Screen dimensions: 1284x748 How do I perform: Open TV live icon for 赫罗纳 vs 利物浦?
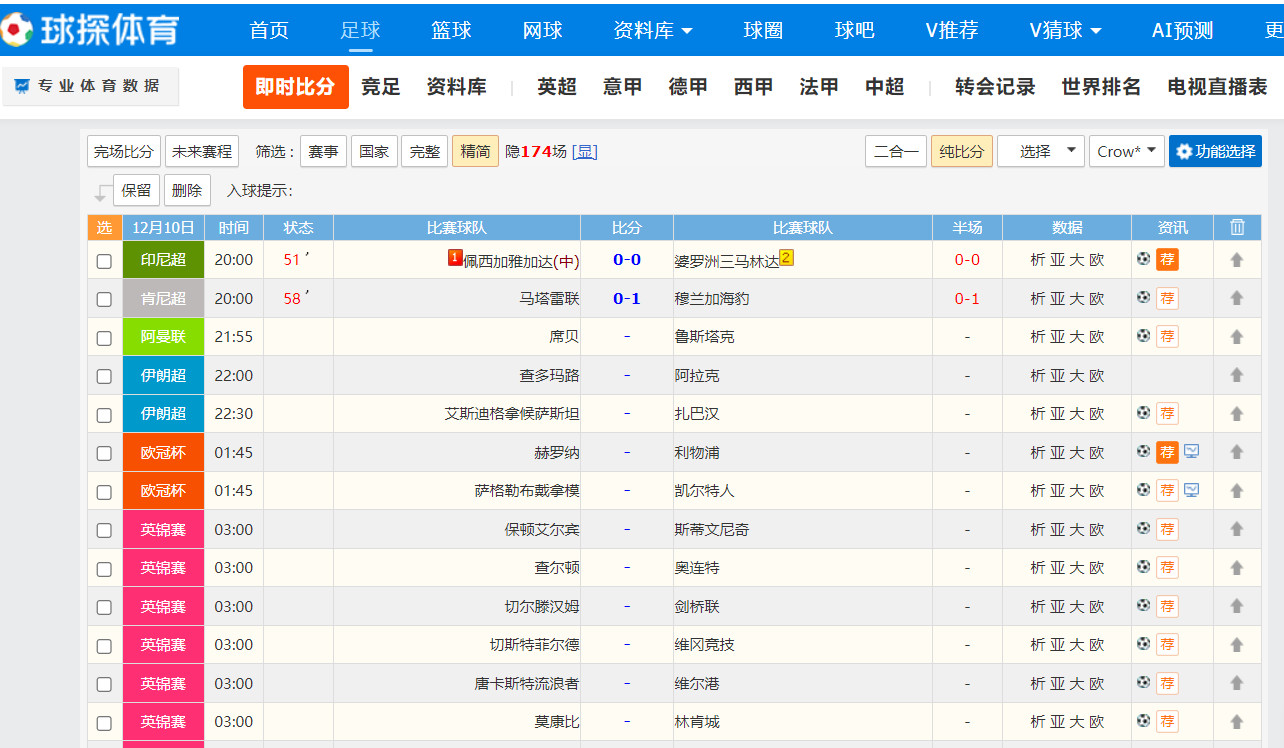1192,451
